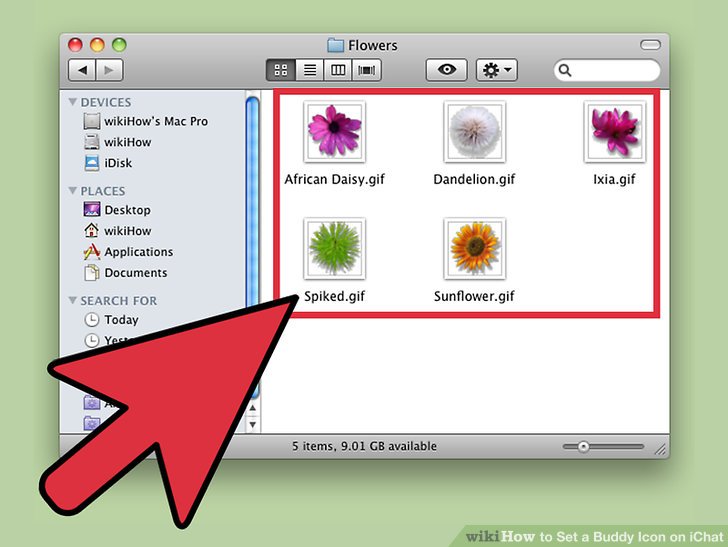Click the sidebar scroll up arrow
This screenshot has width=728, height=547.
(253, 408)
